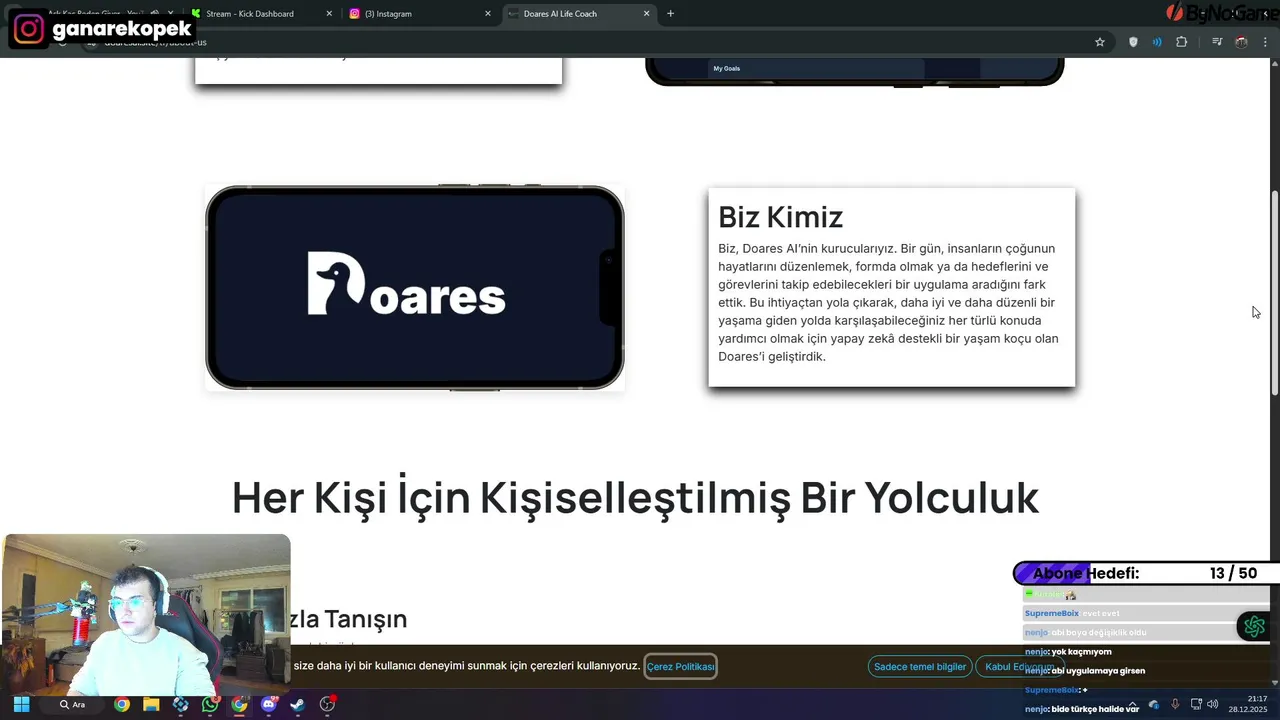Choose Sadece temel bilgiler cookie option
This screenshot has height=720, width=1280.
click(x=920, y=667)
